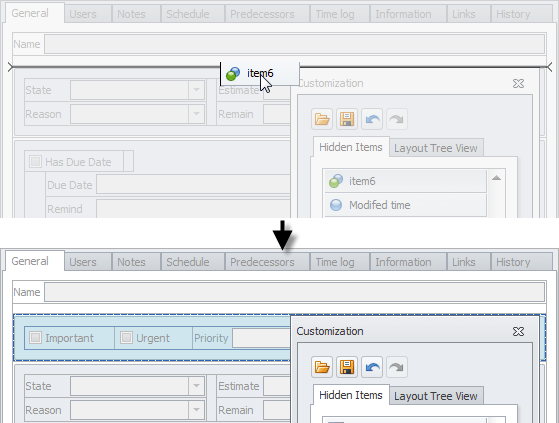Click the save layout icon in upper Customization panel

tap(347, 119)
